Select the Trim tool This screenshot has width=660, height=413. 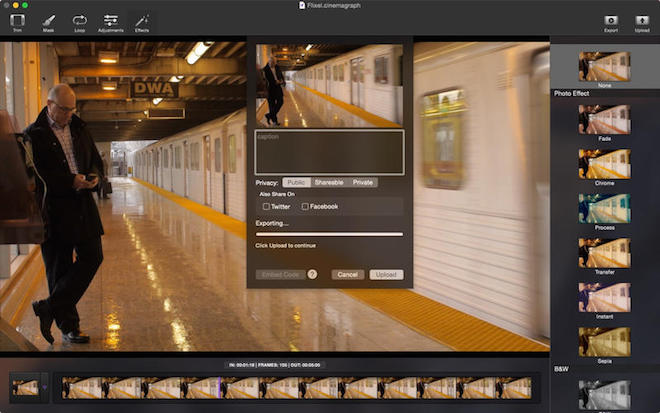click(x=17, y=21)
